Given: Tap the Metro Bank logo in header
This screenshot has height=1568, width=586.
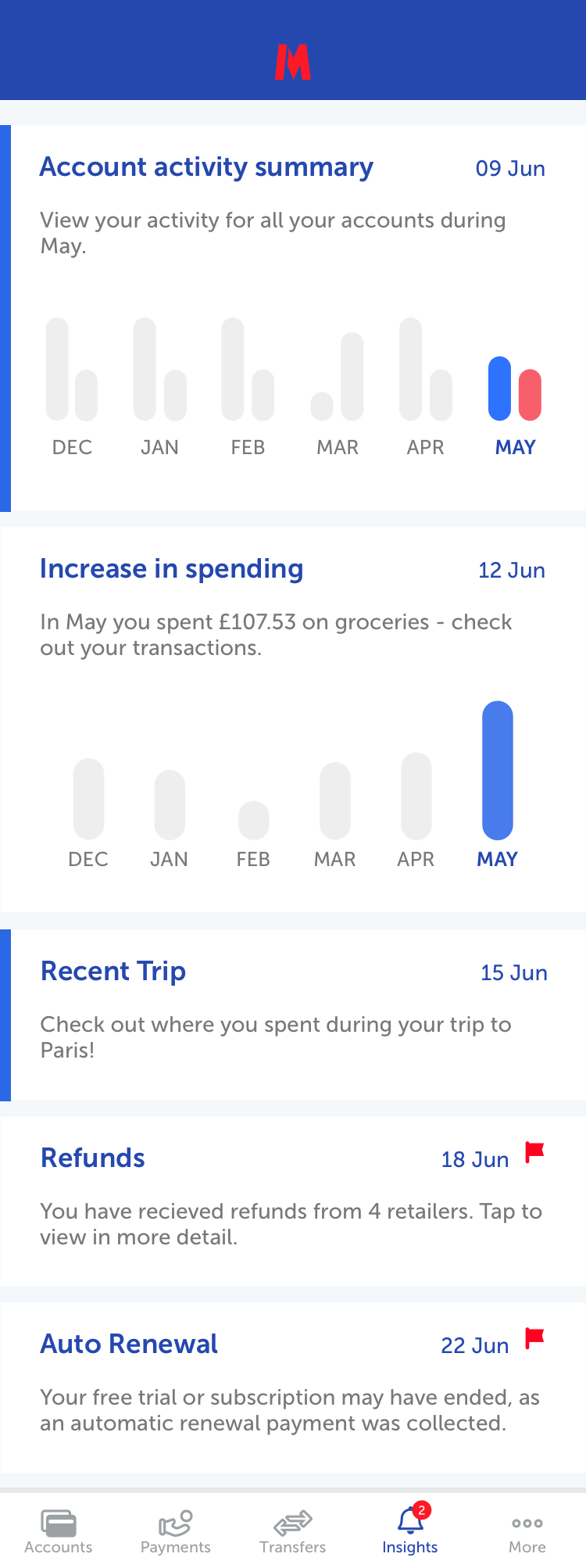Looking at the screenshot, I should point(293,63).
